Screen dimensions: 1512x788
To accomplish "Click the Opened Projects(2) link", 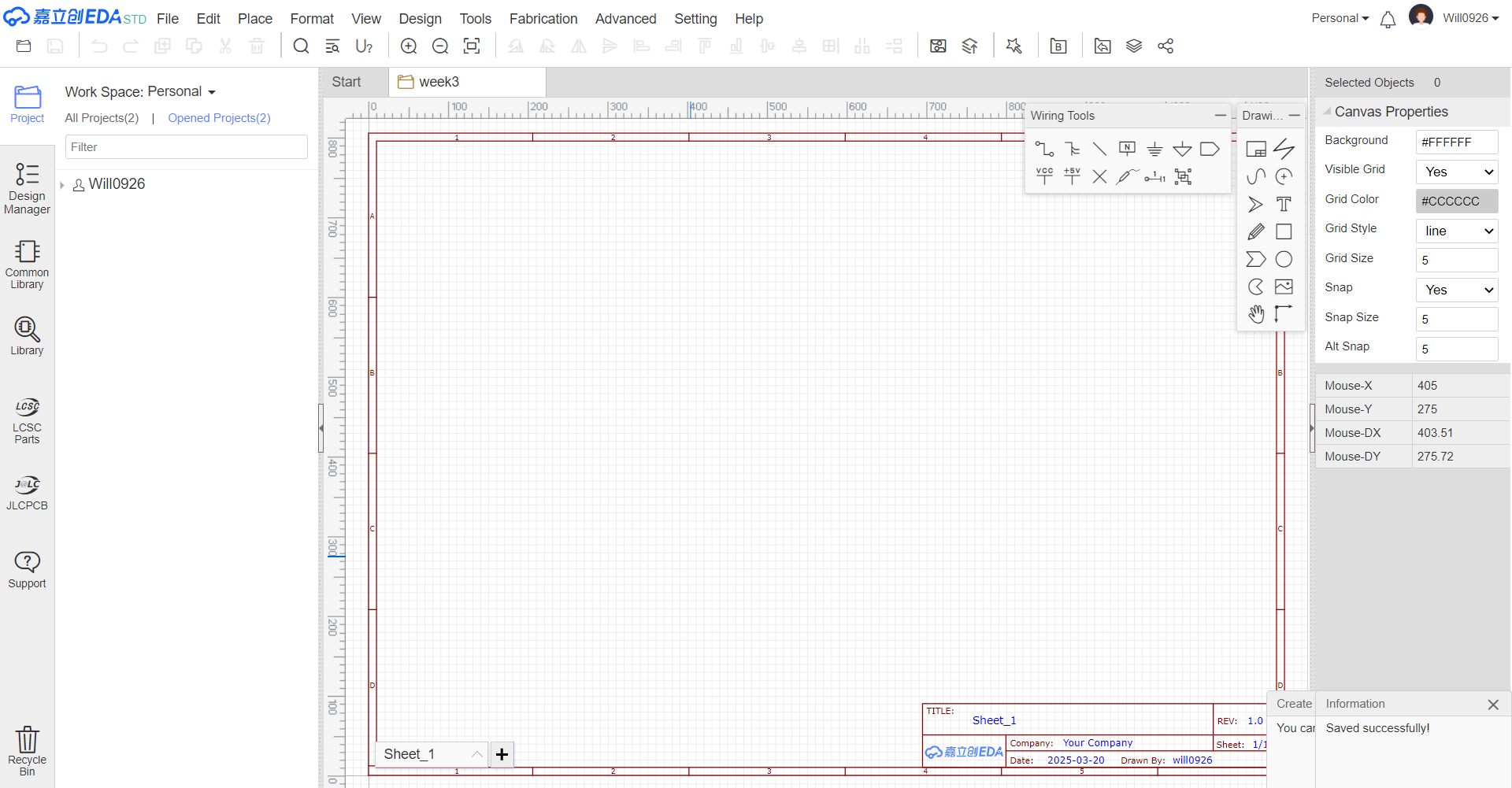I will coord(219,118).
